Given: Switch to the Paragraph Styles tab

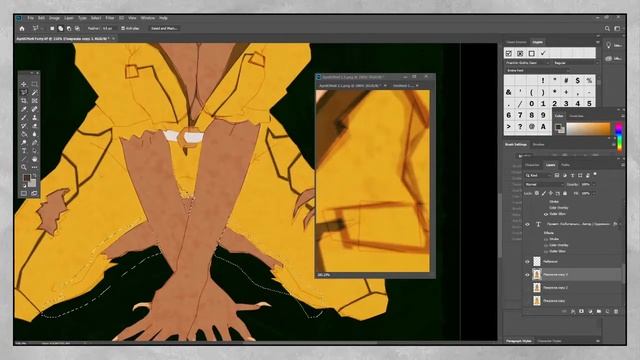Looking at the screenshot, I should [x=519, y=341].
